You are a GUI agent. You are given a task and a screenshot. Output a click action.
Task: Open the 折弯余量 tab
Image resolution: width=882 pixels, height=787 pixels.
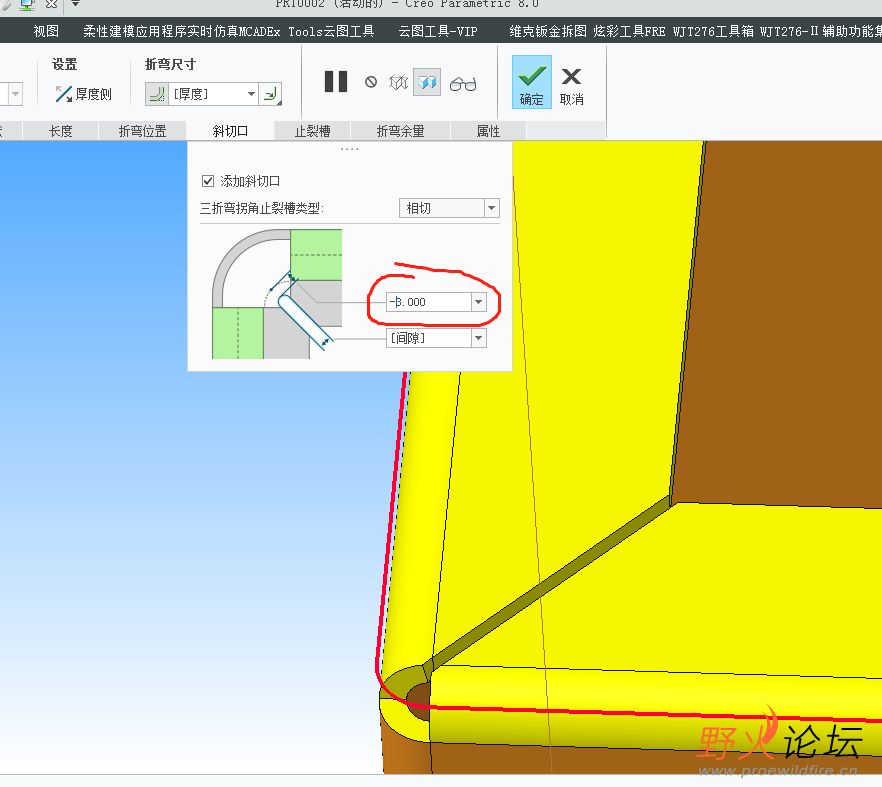tap(400, 131)
